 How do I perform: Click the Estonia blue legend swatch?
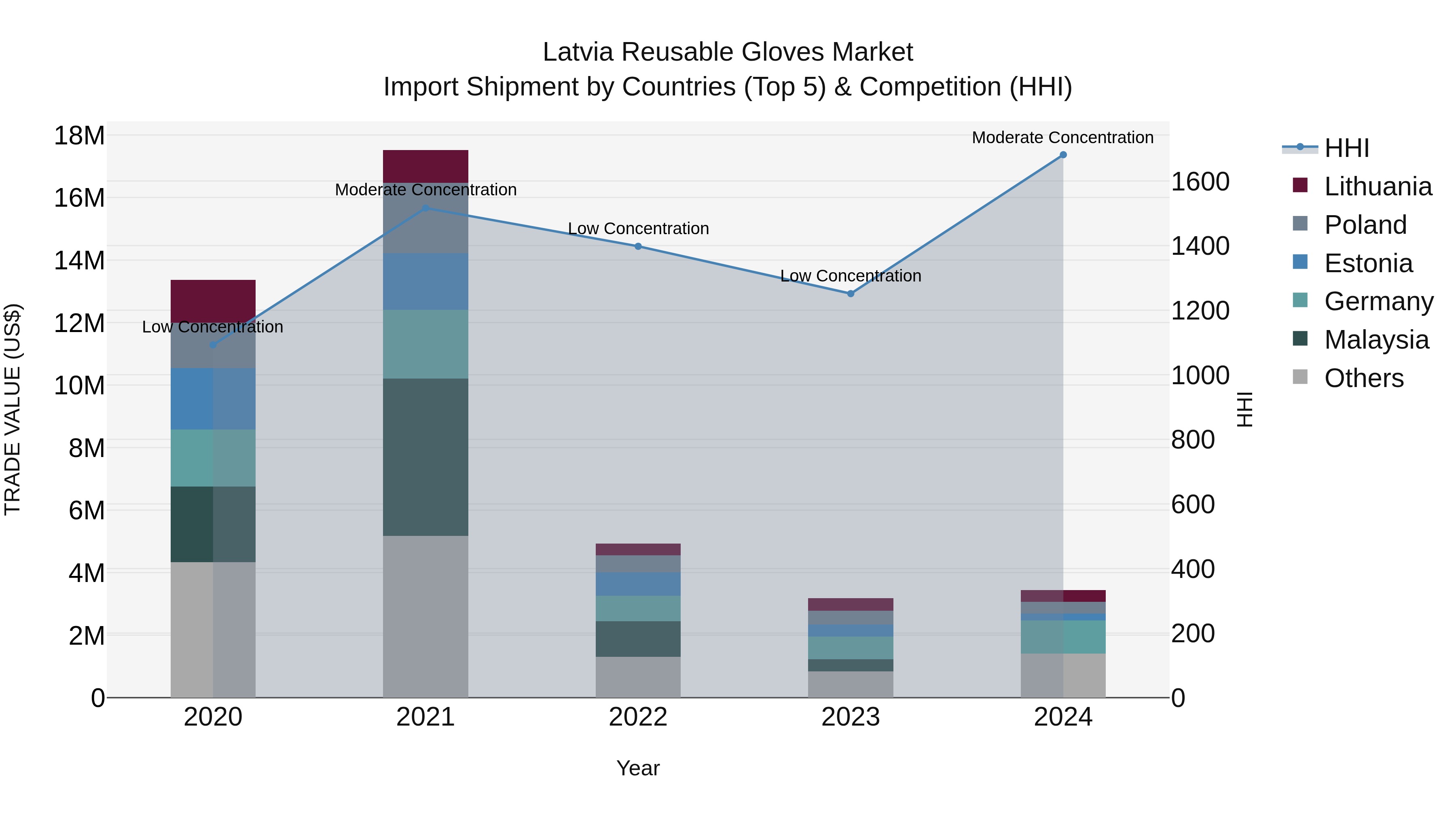(x=1300, y=262)
